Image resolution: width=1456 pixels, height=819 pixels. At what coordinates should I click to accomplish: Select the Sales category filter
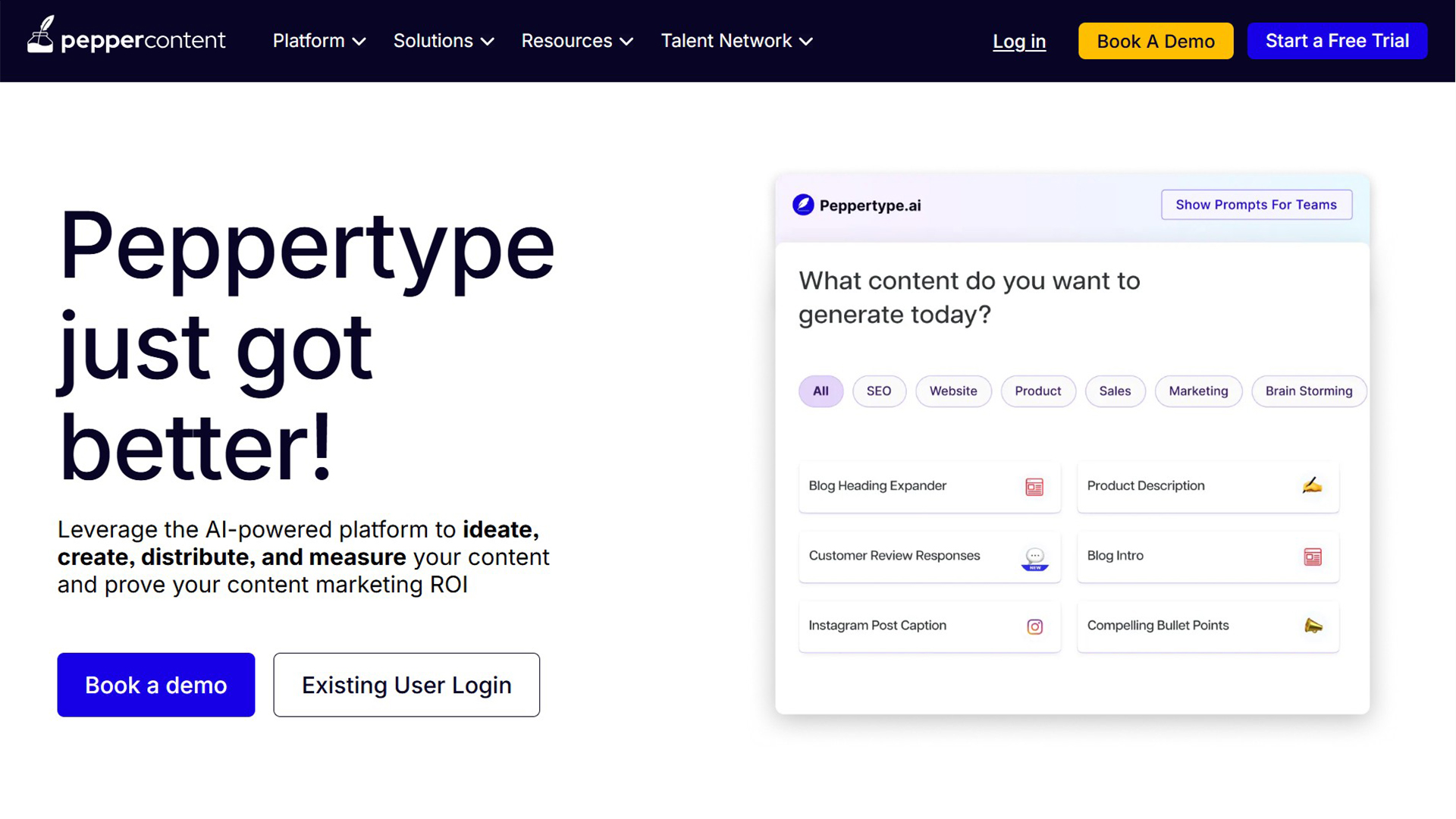point(1115,391)
